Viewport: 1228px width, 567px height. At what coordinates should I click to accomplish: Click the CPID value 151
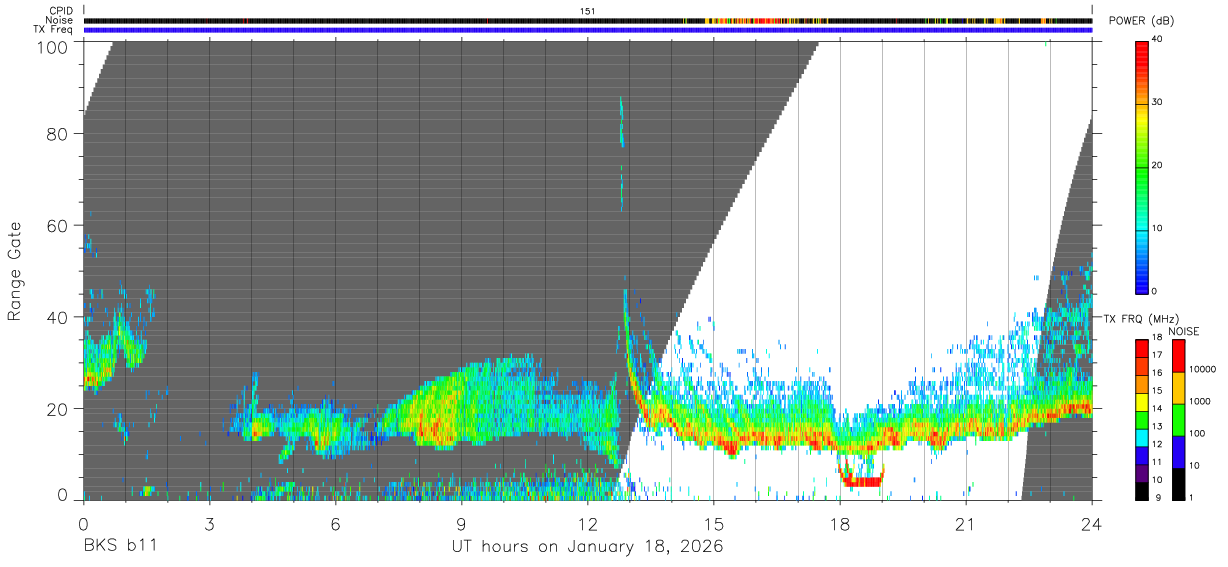pos(587,11)
